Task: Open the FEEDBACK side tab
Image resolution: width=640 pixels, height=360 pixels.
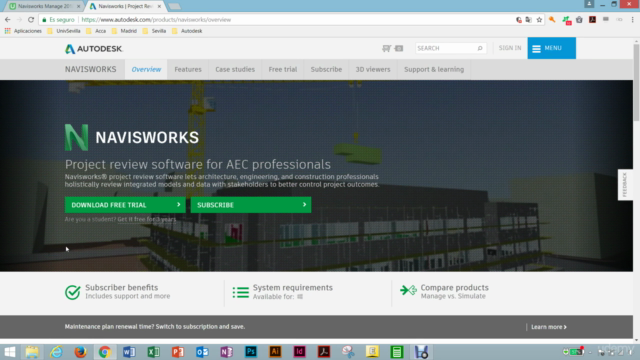Action: [x=625, y=184]
